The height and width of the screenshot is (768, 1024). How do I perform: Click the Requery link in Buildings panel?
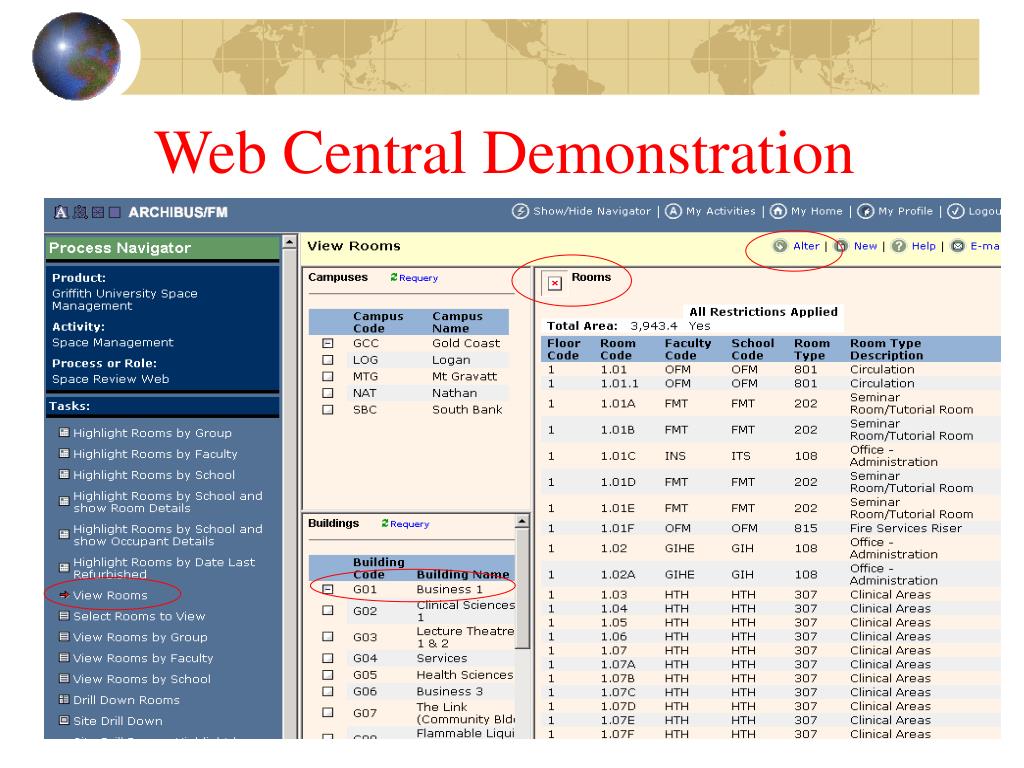(x=409, y=524)
